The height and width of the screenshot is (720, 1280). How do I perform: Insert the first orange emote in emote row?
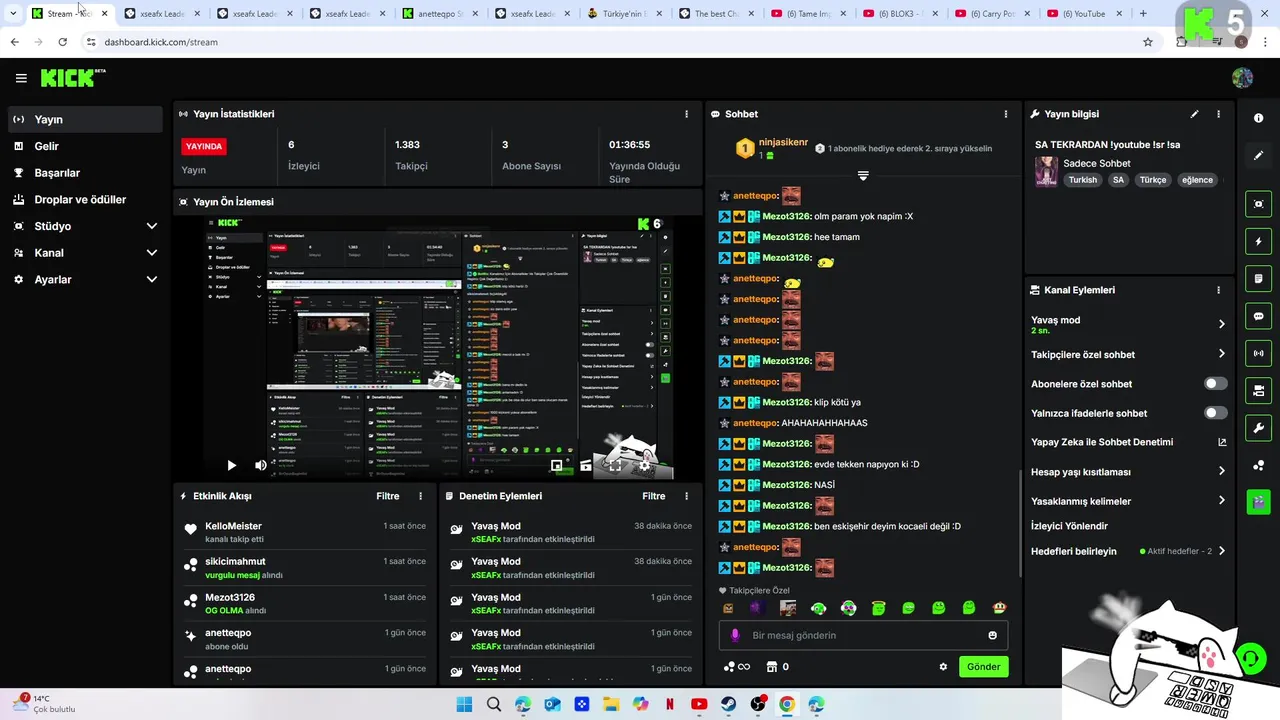point(728,608)
